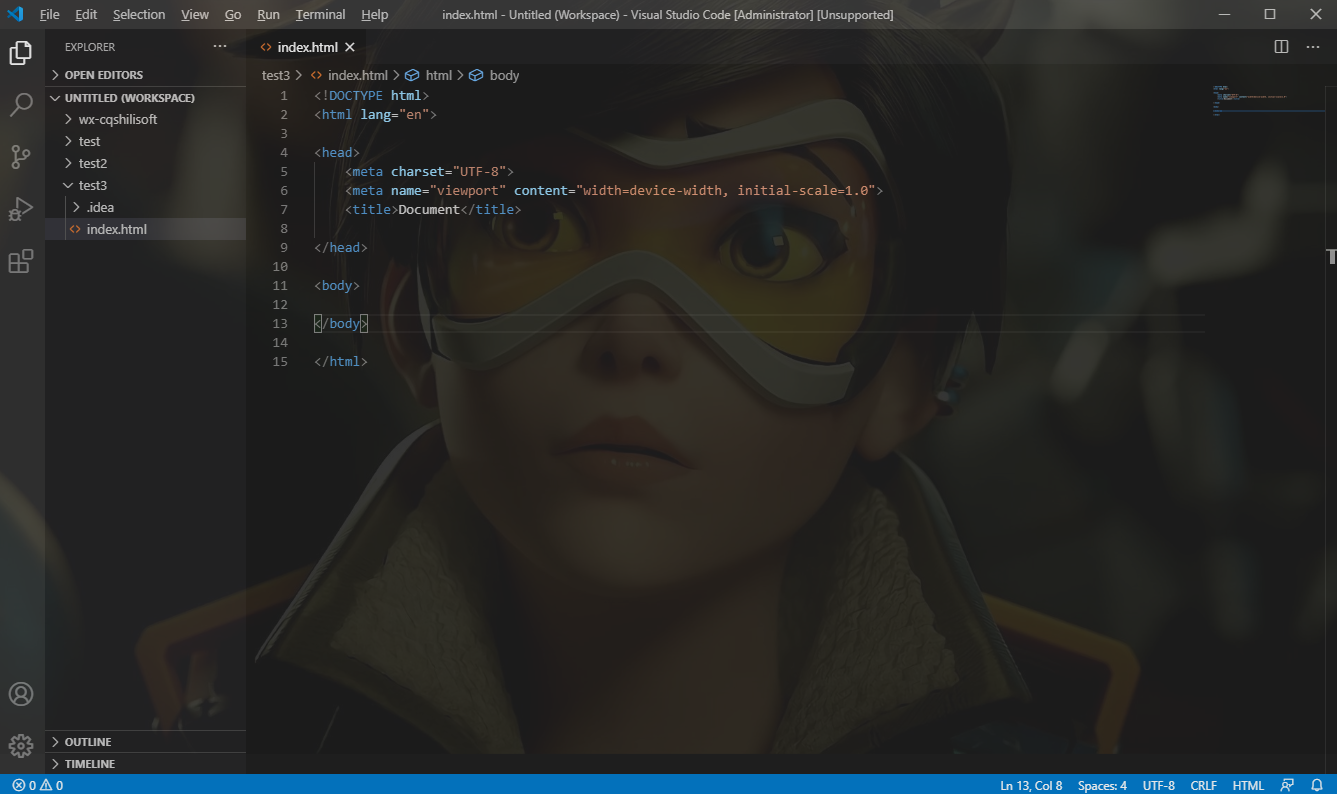This screenshot has width=1337, height=794.
Task: Open the Terminal menu
Action: tap(320, 14)
